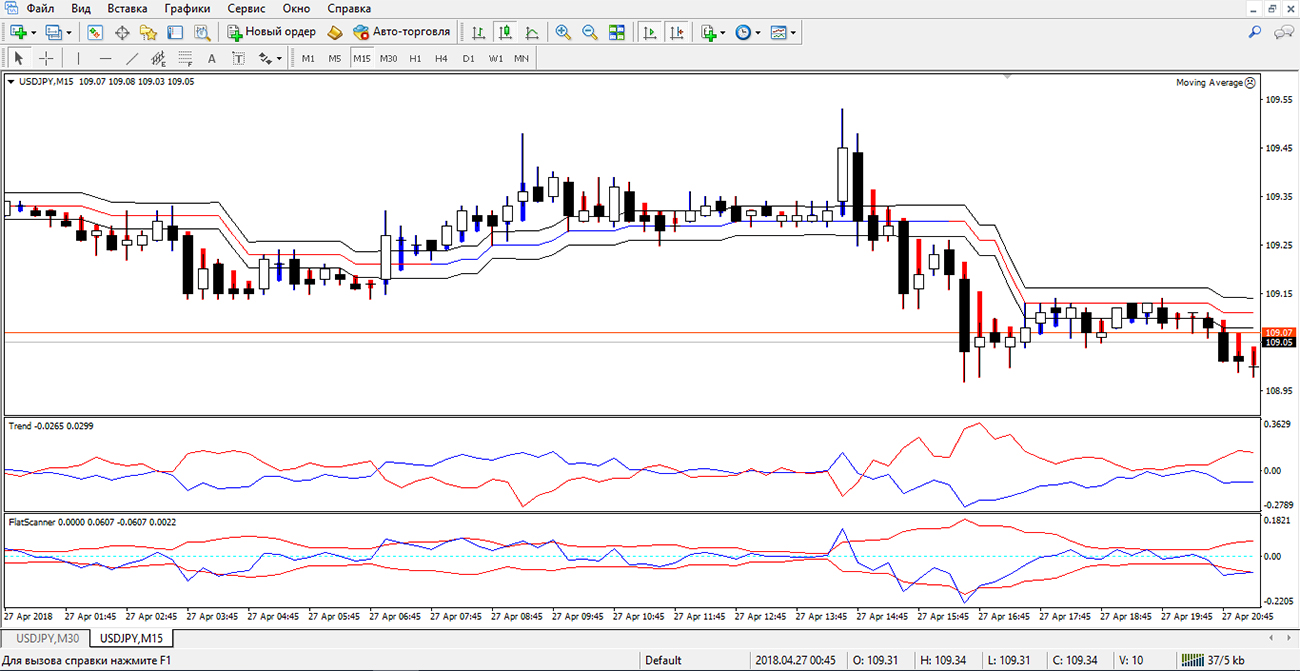Screen dimensions: 1300x671
Task: Click the Periods clock icon
Action: coord(743,32)
